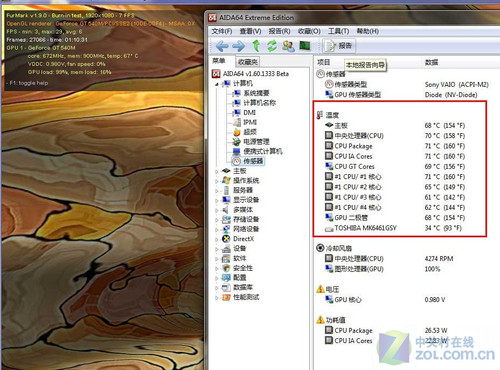Viewport: 500px width, 370px height.
Task: Click the green Refresh arrows toolbar icon
Action: 272,46
